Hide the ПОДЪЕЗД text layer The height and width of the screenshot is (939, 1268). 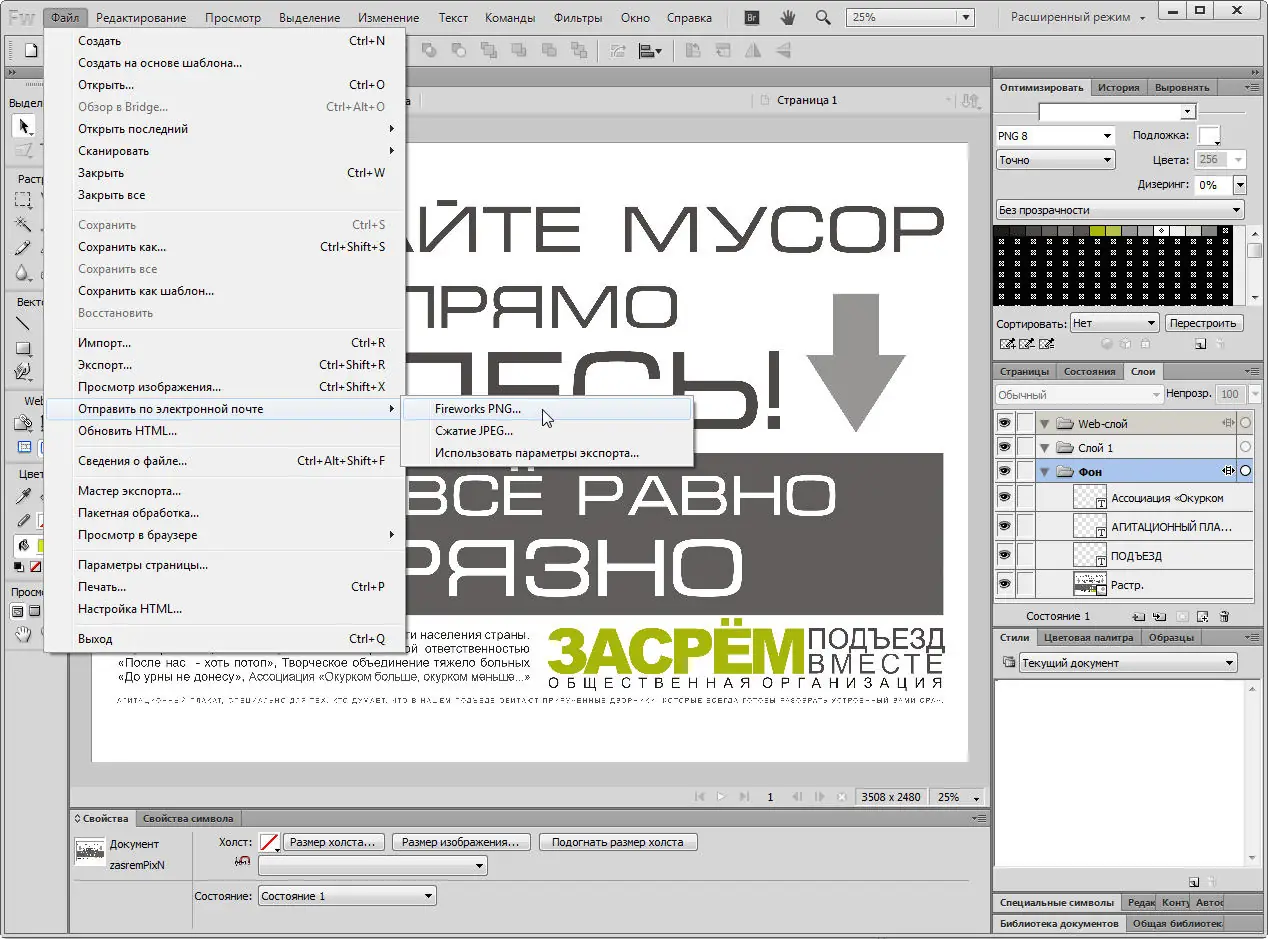[x=1004, y=553]
